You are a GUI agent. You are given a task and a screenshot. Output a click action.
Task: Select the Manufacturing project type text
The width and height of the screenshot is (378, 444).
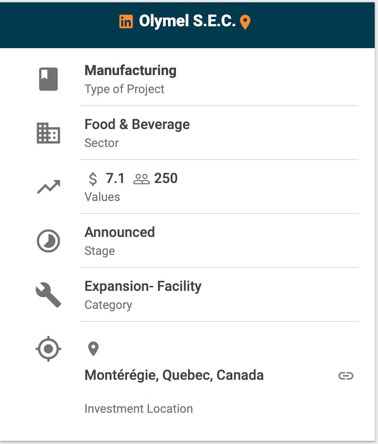pos(131,71)
